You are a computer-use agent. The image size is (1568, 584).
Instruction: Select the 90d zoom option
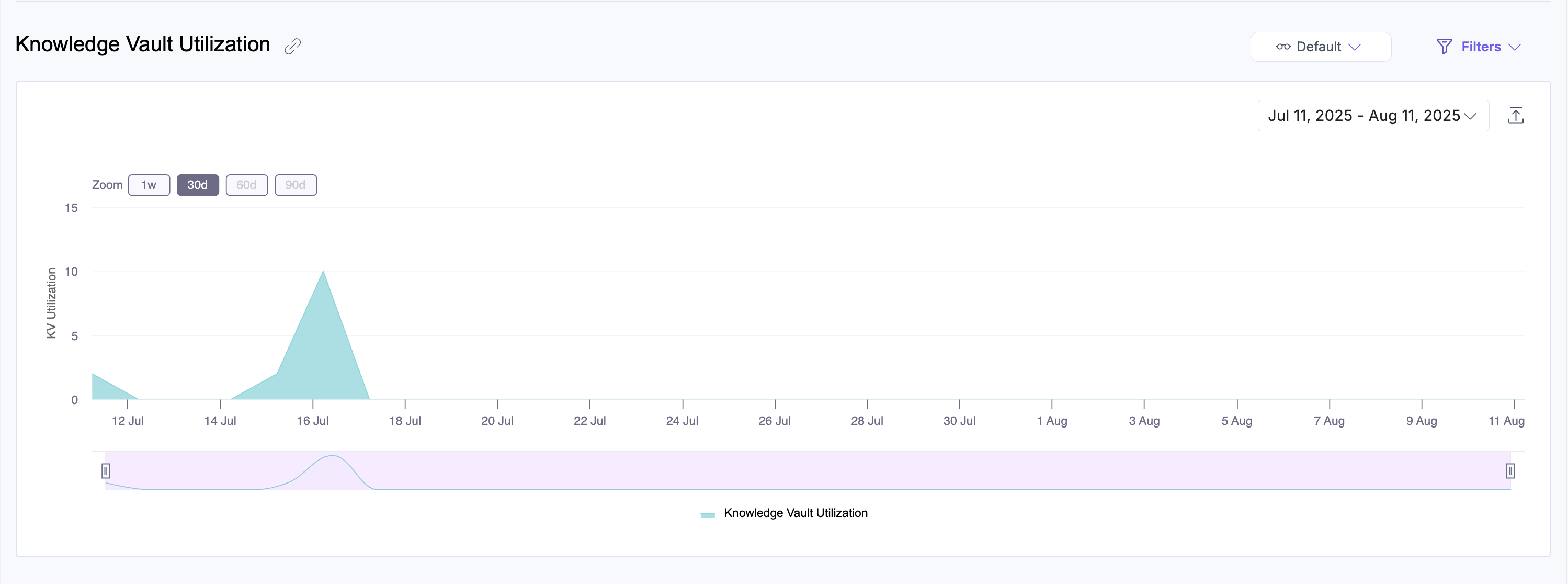[x=295, y=185]
